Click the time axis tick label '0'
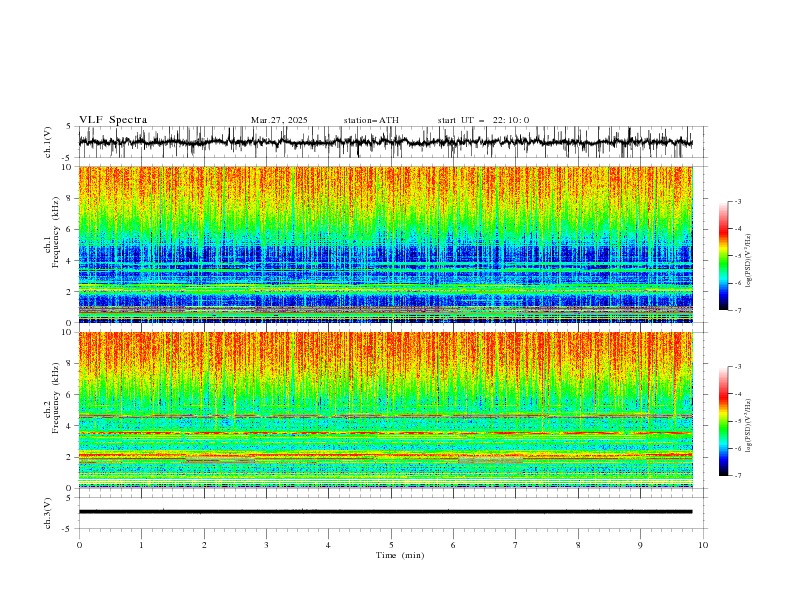This screenshot has width=792, height=612. pyautogui.click(x=79, y=545)
